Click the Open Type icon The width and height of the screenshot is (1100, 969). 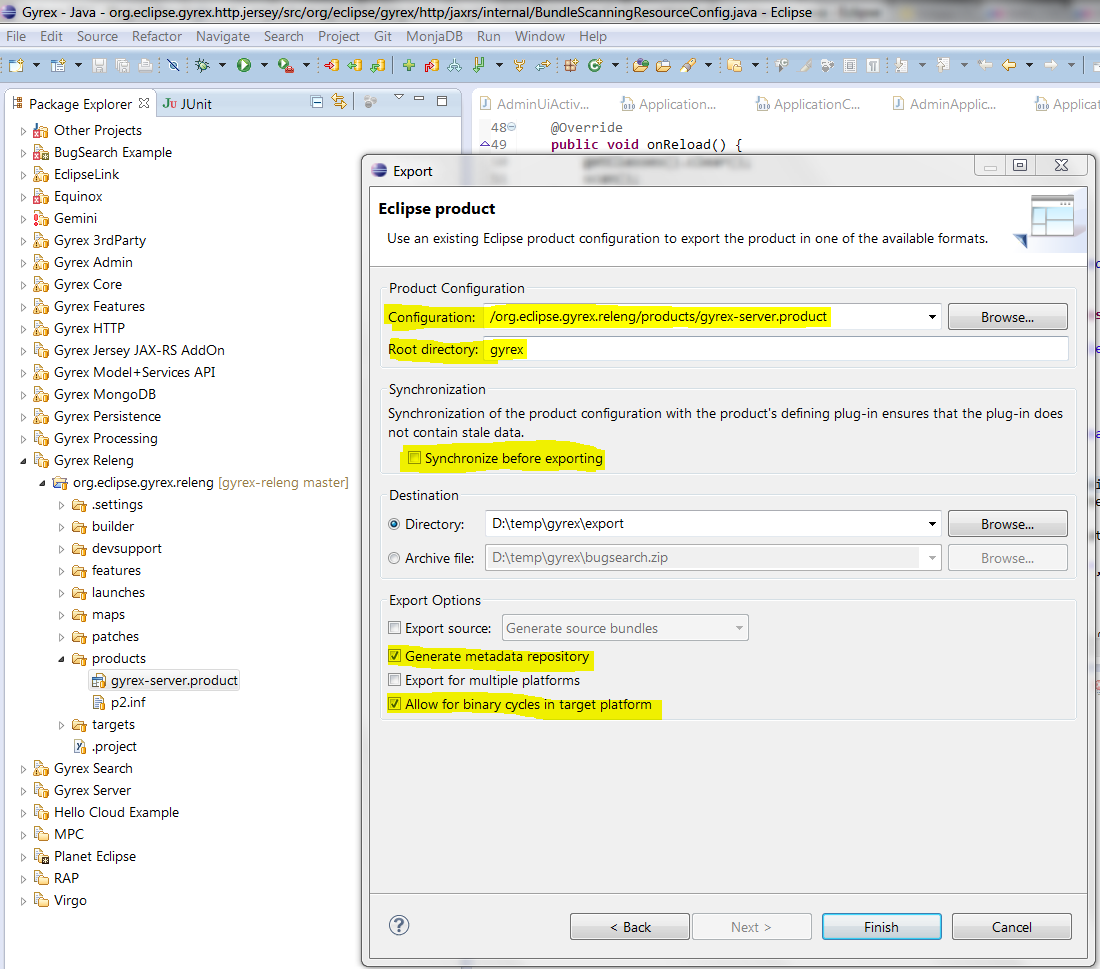tap(640, 65)
